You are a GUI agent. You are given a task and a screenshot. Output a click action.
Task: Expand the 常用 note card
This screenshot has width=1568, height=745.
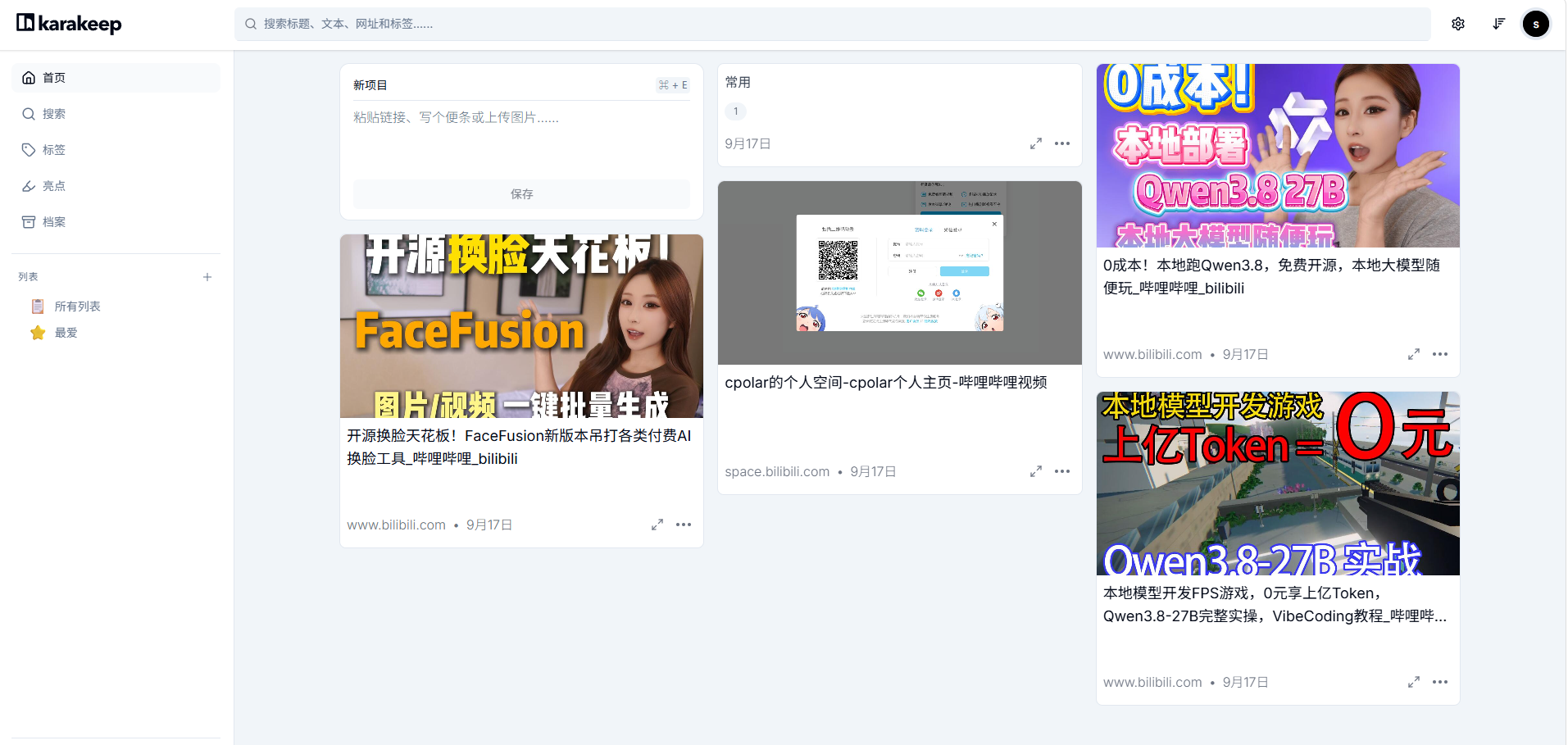point(1036,143)
